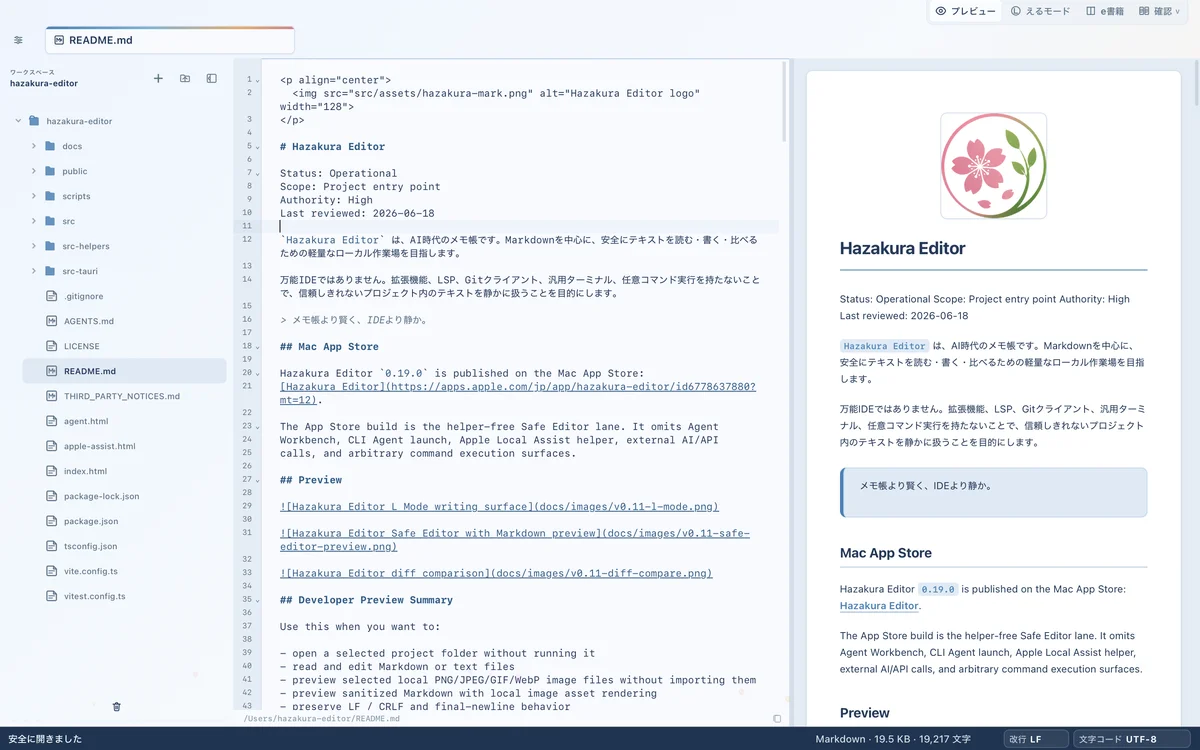Viewport: 1200px width, 750px height.
Task: Click the Mac App Store heading in the preview
Action: 886,553
